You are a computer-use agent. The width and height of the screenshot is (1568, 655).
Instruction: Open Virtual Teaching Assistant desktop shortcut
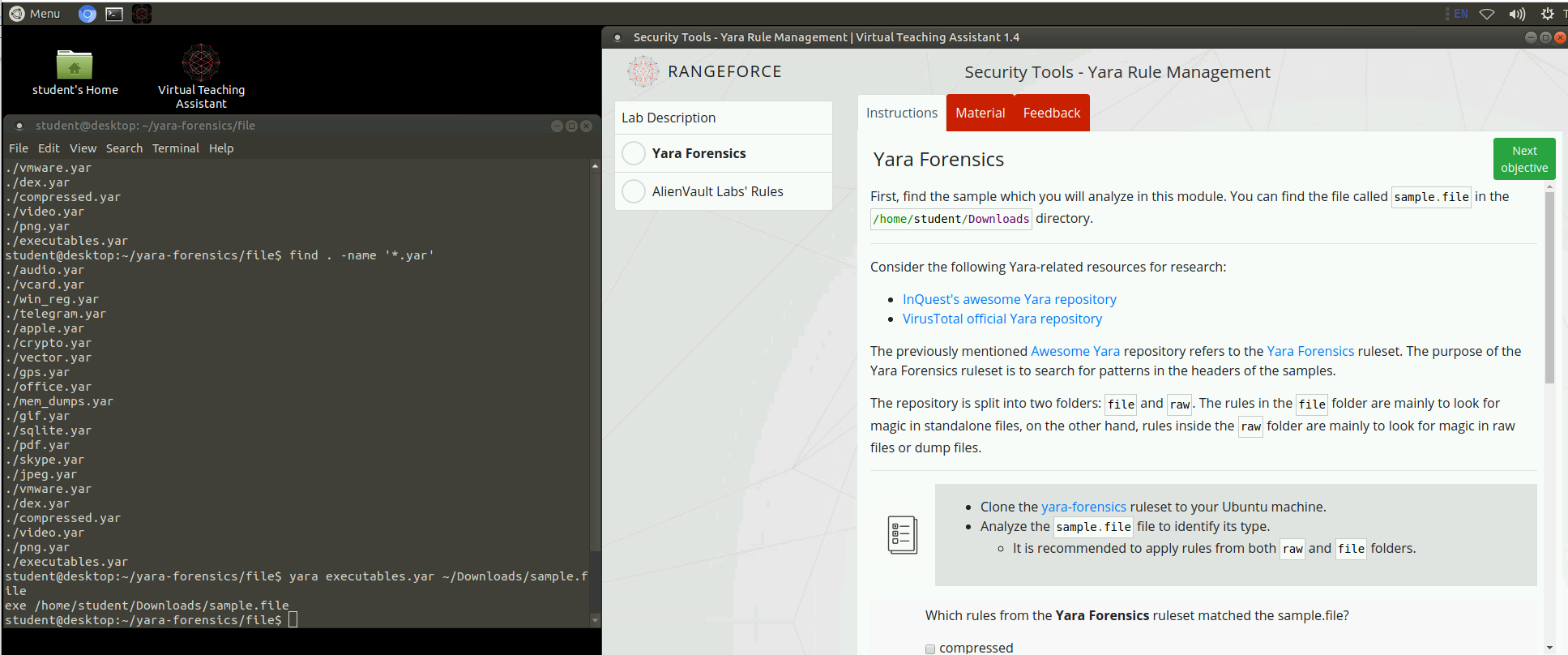(201, 75)
